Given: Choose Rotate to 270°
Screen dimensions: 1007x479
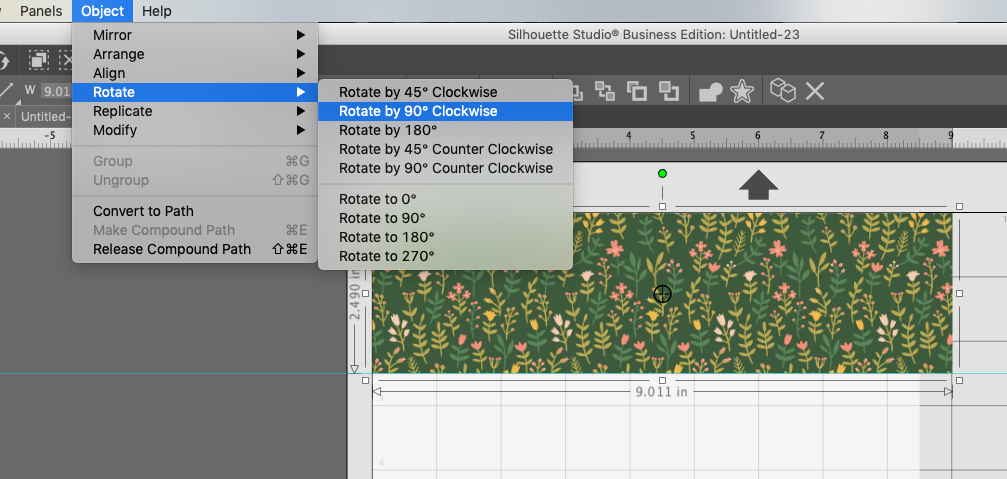Looking at the screenshot, I should click(445, 256).
